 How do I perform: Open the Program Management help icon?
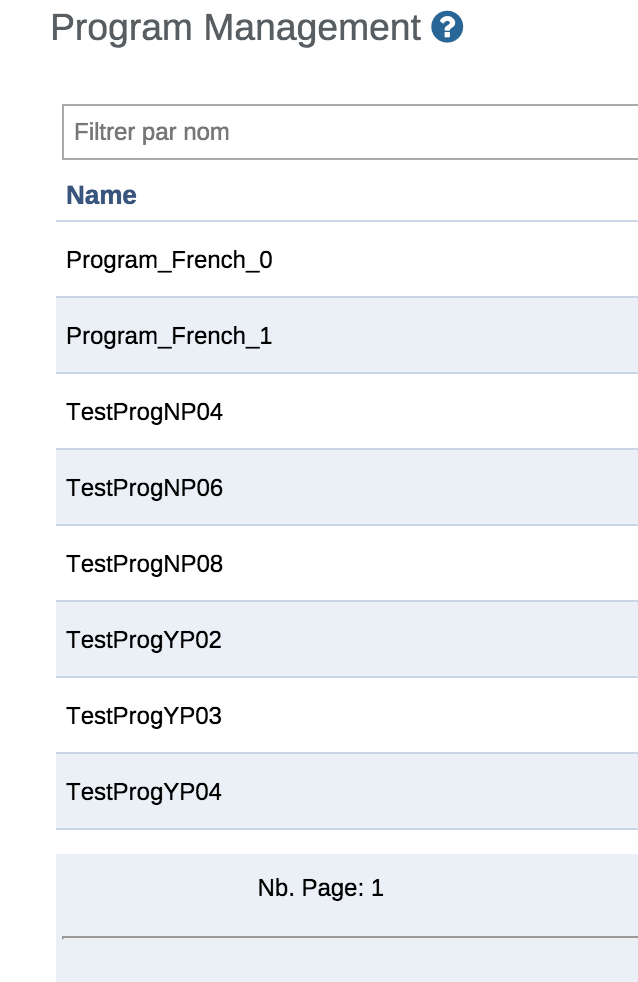[447, 28]
